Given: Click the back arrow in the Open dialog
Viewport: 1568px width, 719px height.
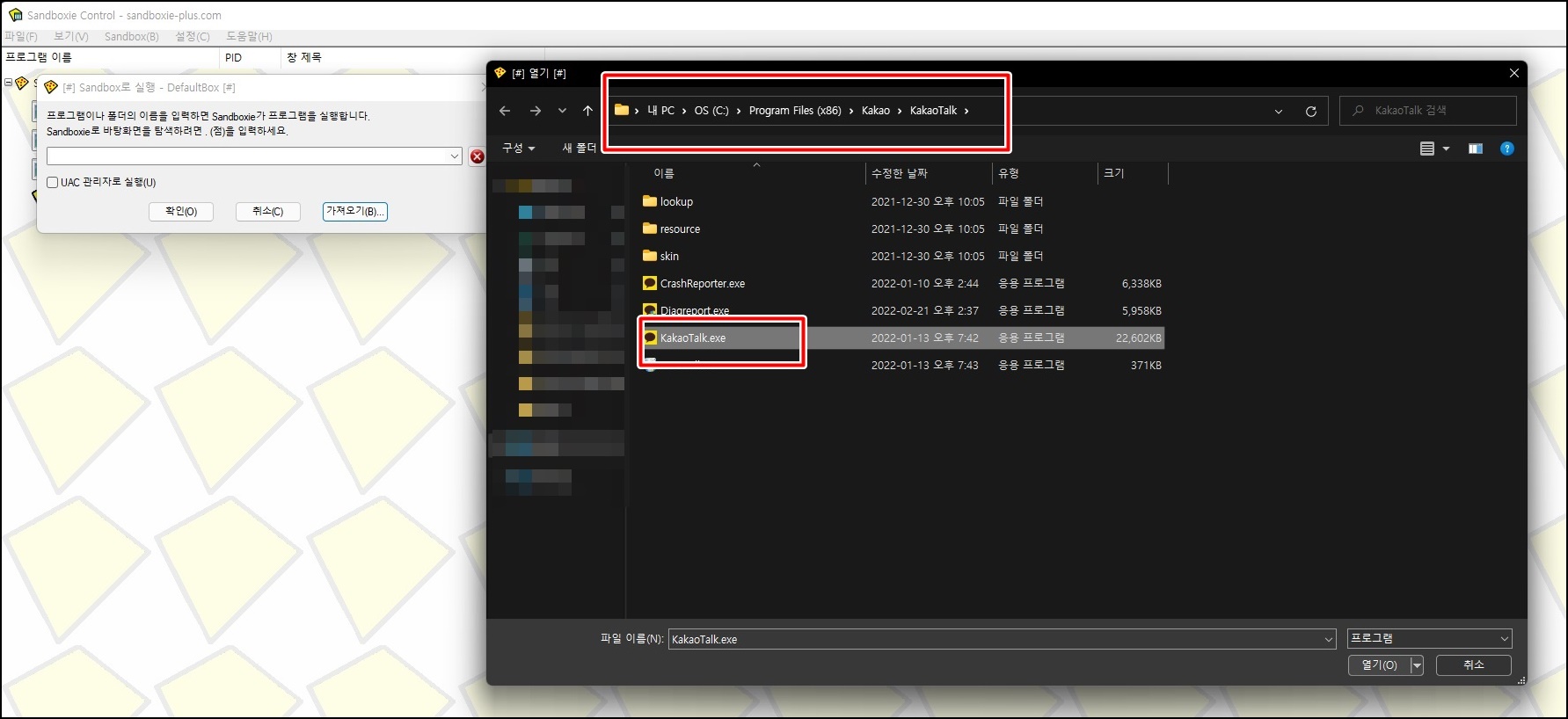Looking at the screenshot, I should tap(505, 111).
